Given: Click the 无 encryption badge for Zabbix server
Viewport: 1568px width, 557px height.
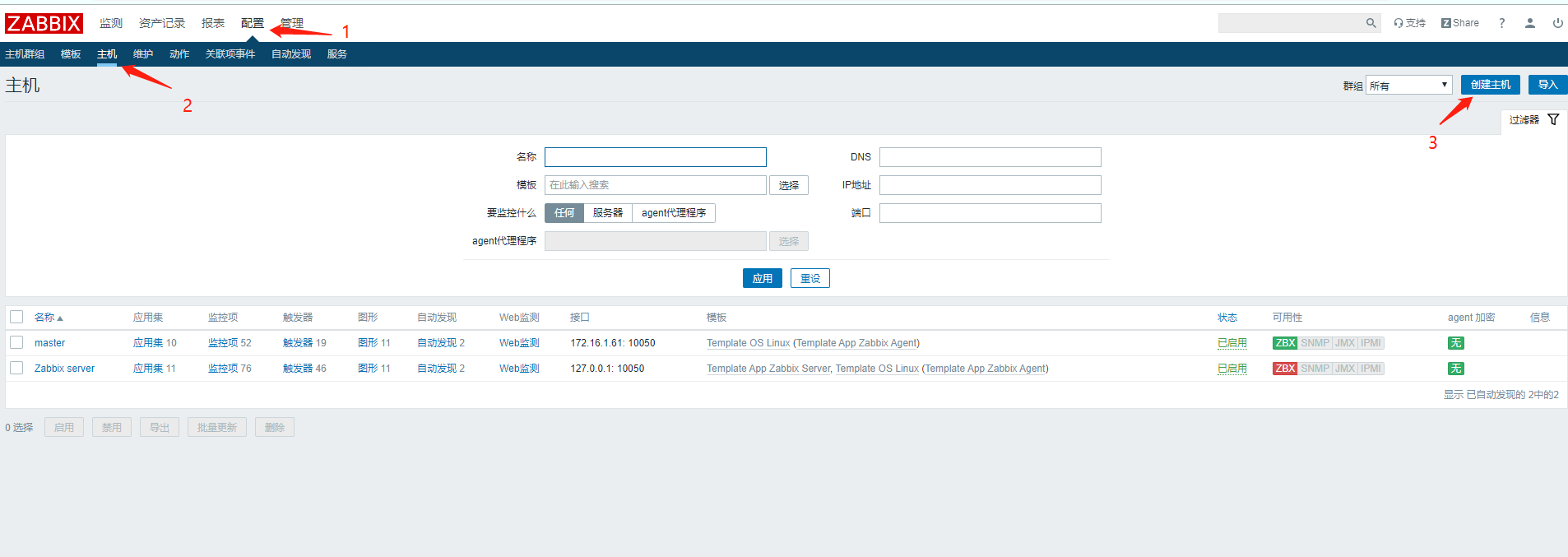Looking at the screenshot, I should [1456, 369].
